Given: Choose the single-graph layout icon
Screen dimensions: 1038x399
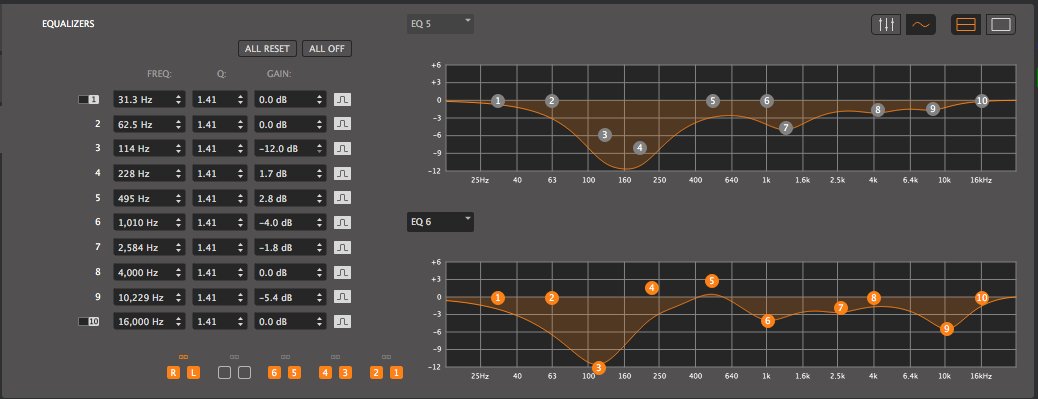Looking at the screenshot, I should point(1001,24).
